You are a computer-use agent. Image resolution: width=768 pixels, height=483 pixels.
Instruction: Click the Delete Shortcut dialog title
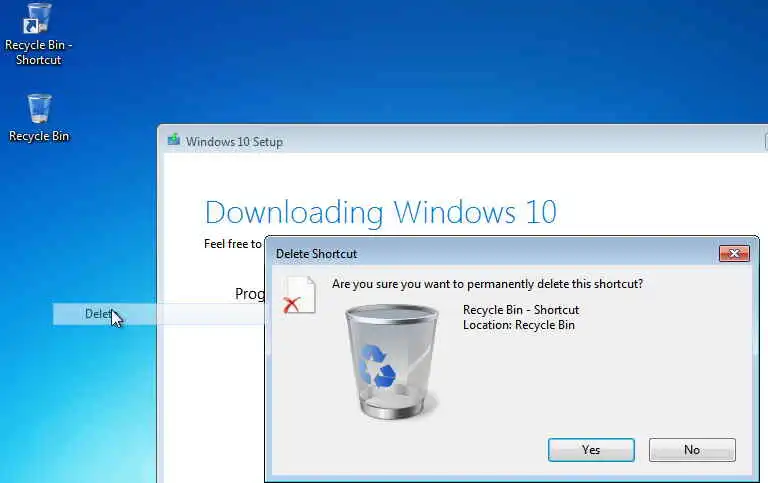pyautogui.click(x=316, y=254)
